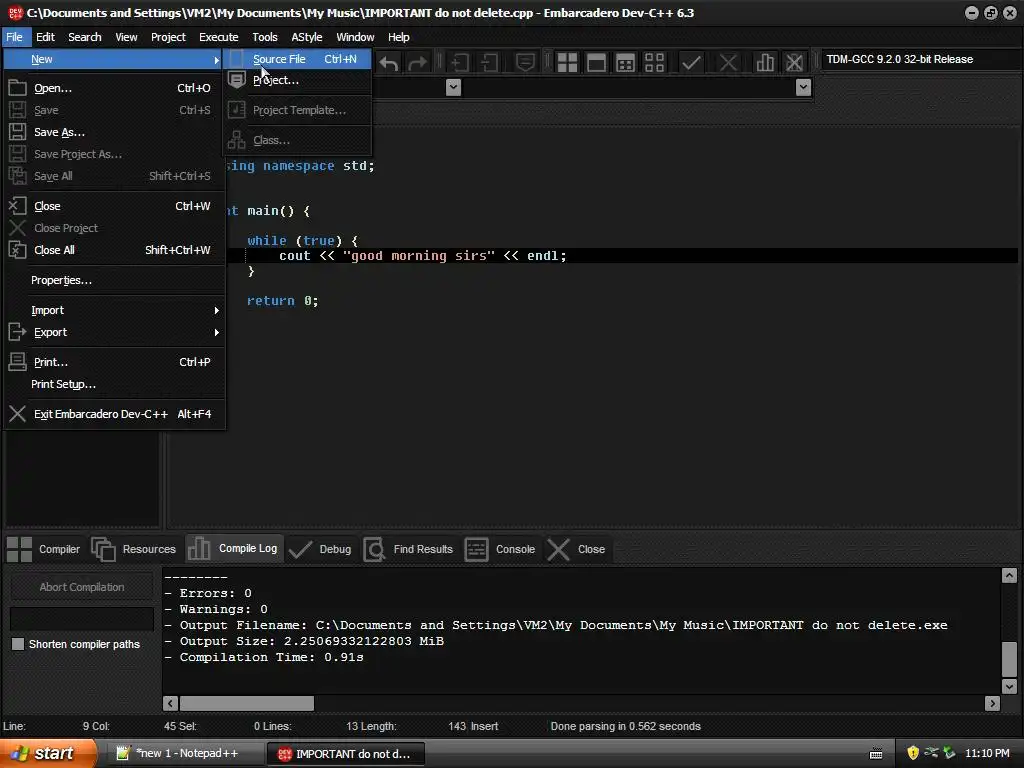Click the Debug checkmark toolbar icon
Screen dimensions: 1024x768
tap(691, 63)
